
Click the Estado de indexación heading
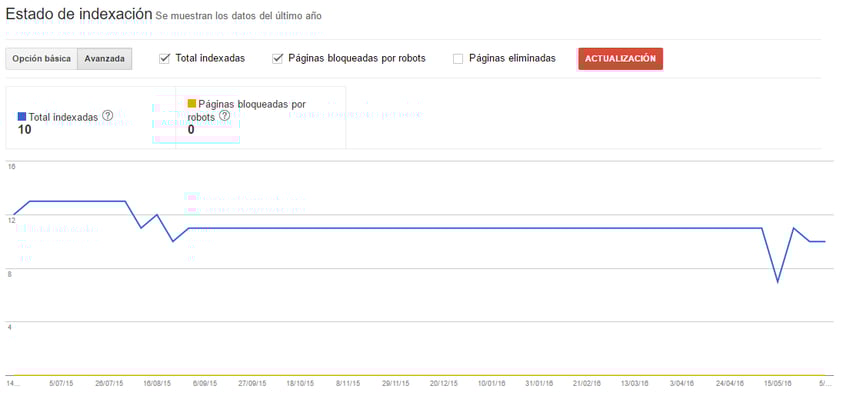(x=79, y=14)
